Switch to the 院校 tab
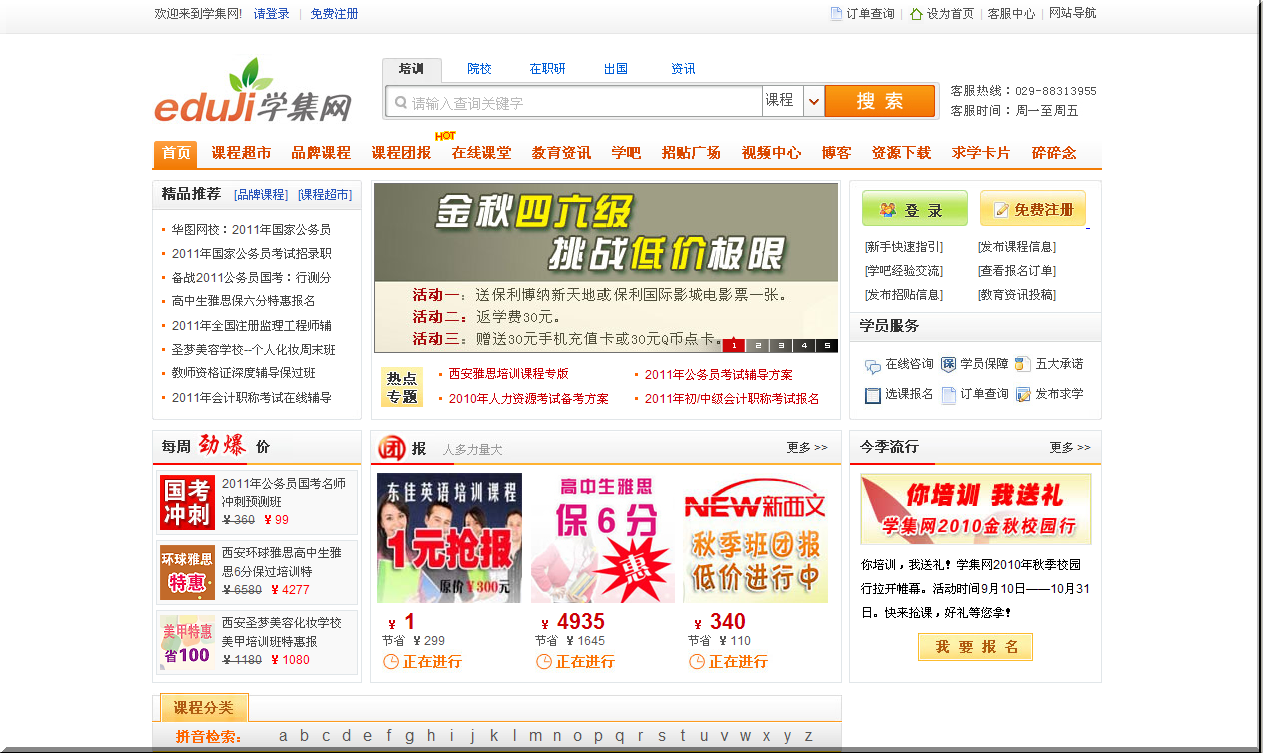The width and height of the screenshot is (1263, 753). tap(479, 68)
